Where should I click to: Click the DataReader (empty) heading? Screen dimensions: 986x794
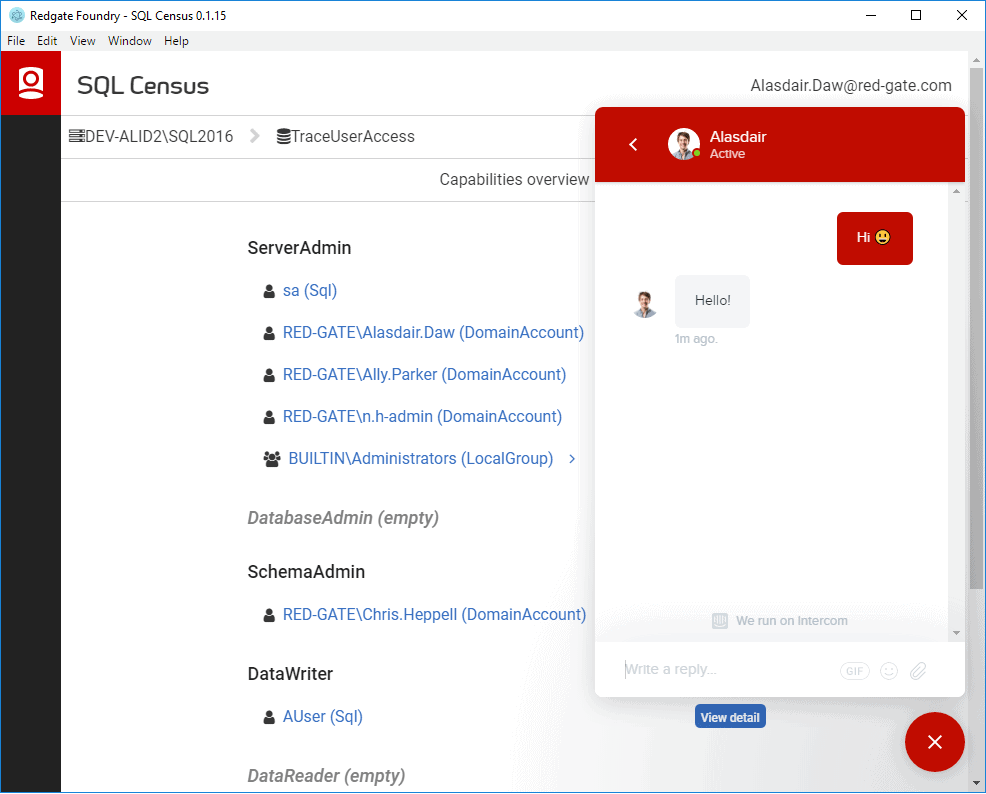[x=326, y=776]
